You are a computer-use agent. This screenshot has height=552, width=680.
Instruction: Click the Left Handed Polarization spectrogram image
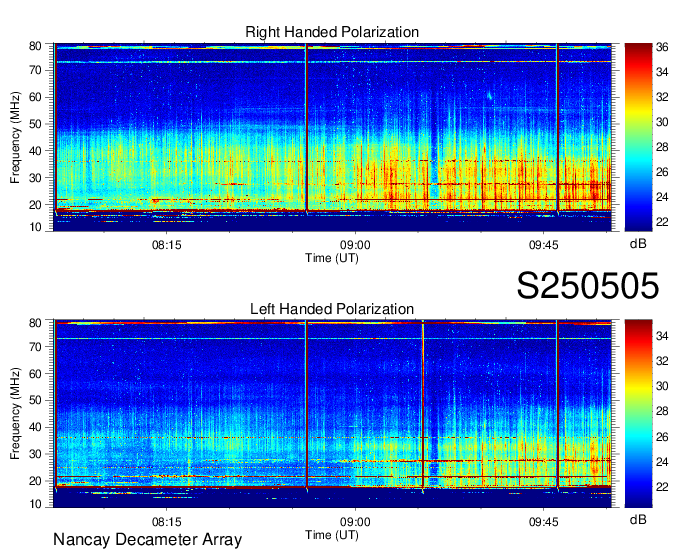[x=332, y=414]
